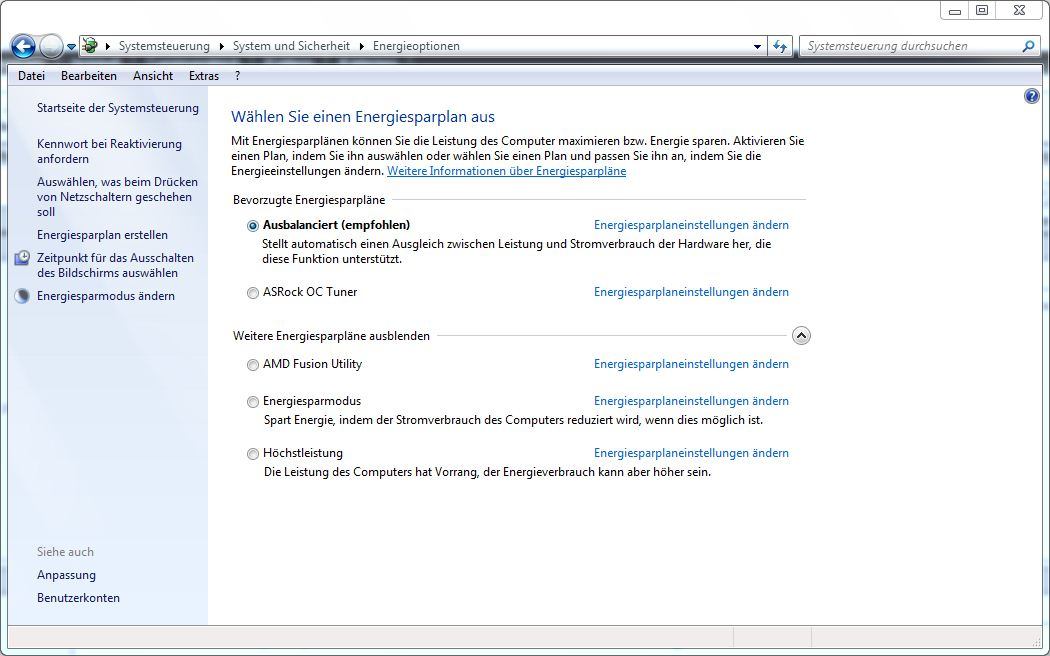Image resolution: width=1050 pixels, height=656 pixels.
Task: Click the Systemsteuerung breadcrumb segment
Action: point(164,46)
